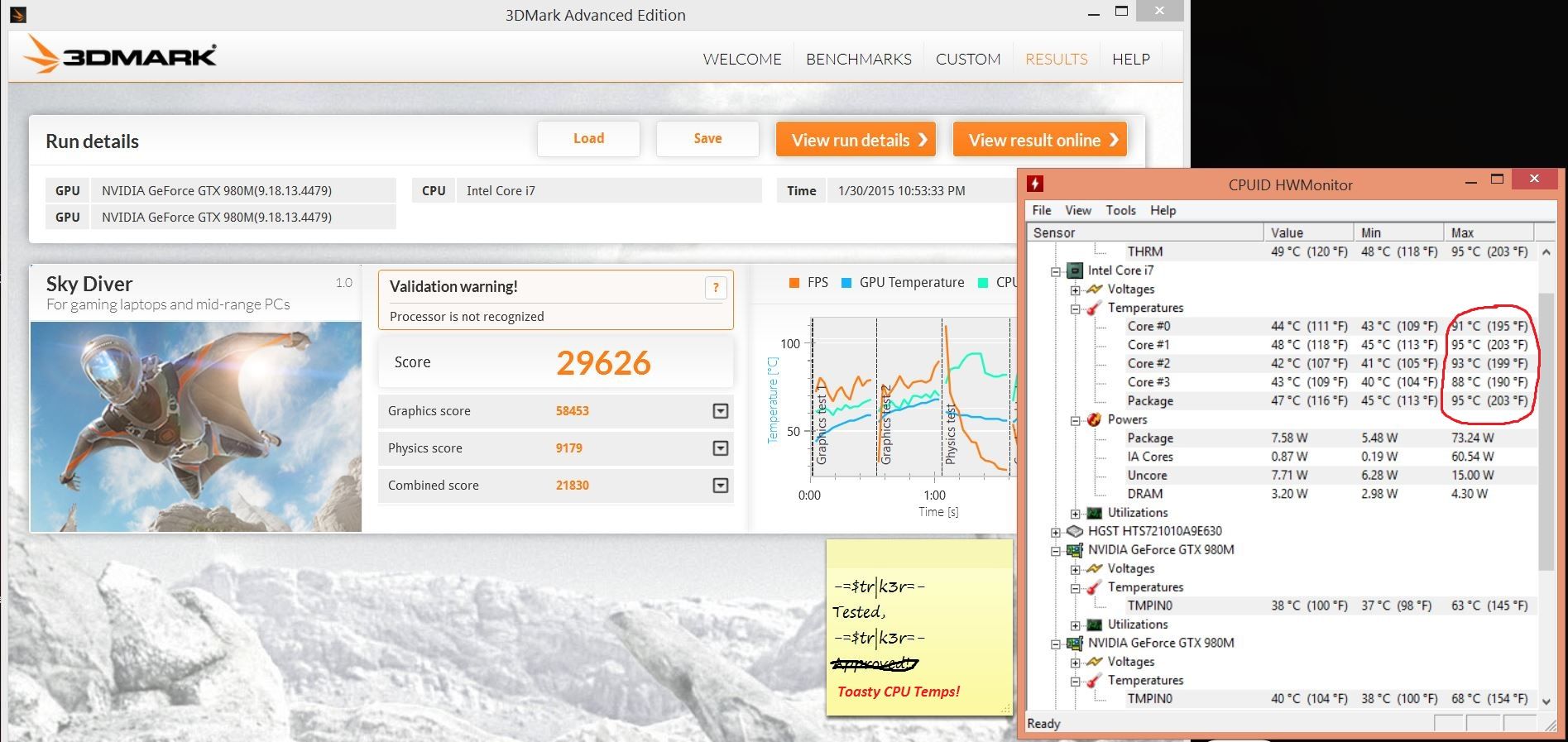Click the Powers flame icon under Intel Core i7
This screenshot has height=742, width=1568.
click(1094, 419)
